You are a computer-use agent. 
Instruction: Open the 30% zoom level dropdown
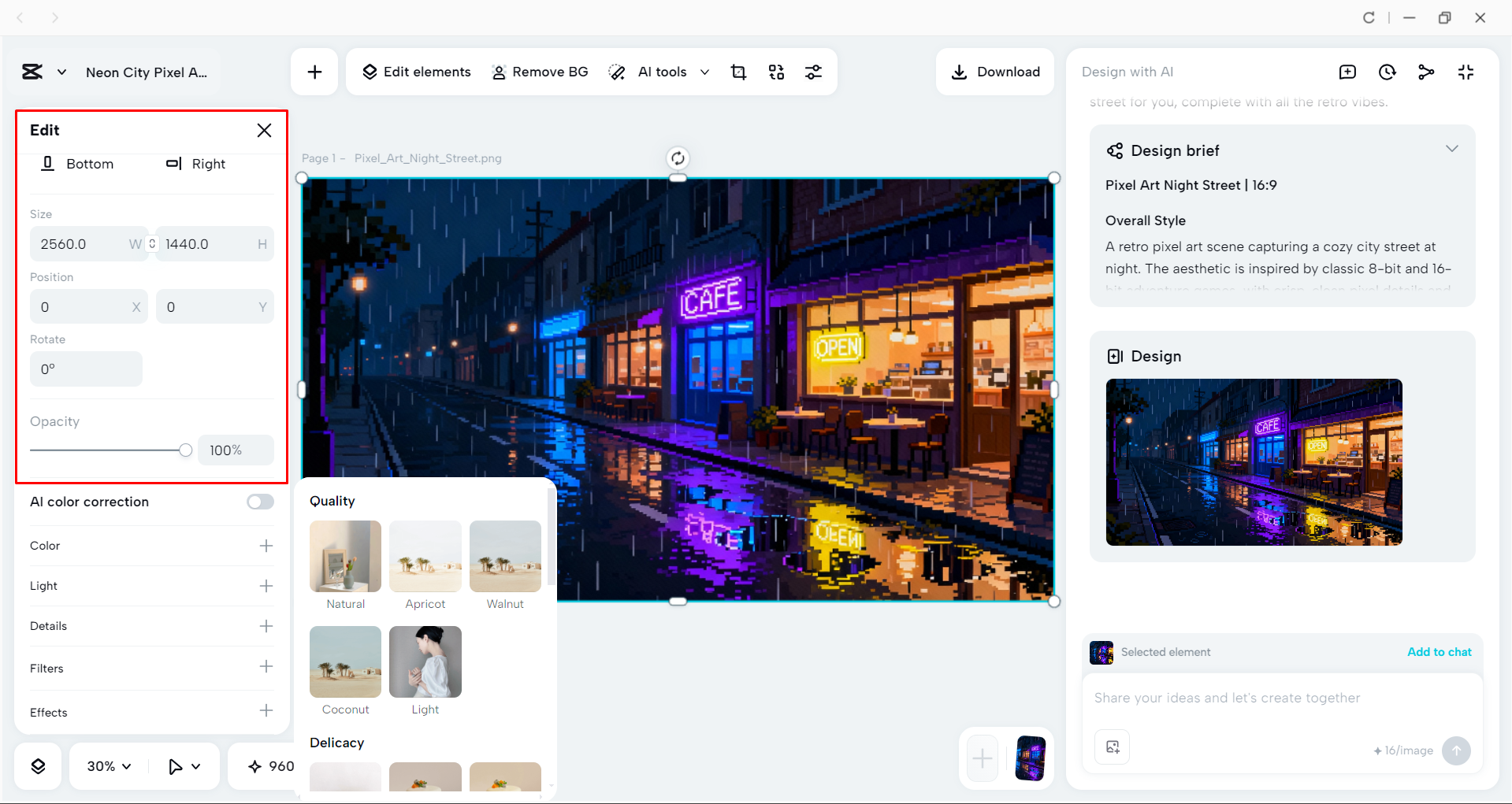tap(109, 766)
